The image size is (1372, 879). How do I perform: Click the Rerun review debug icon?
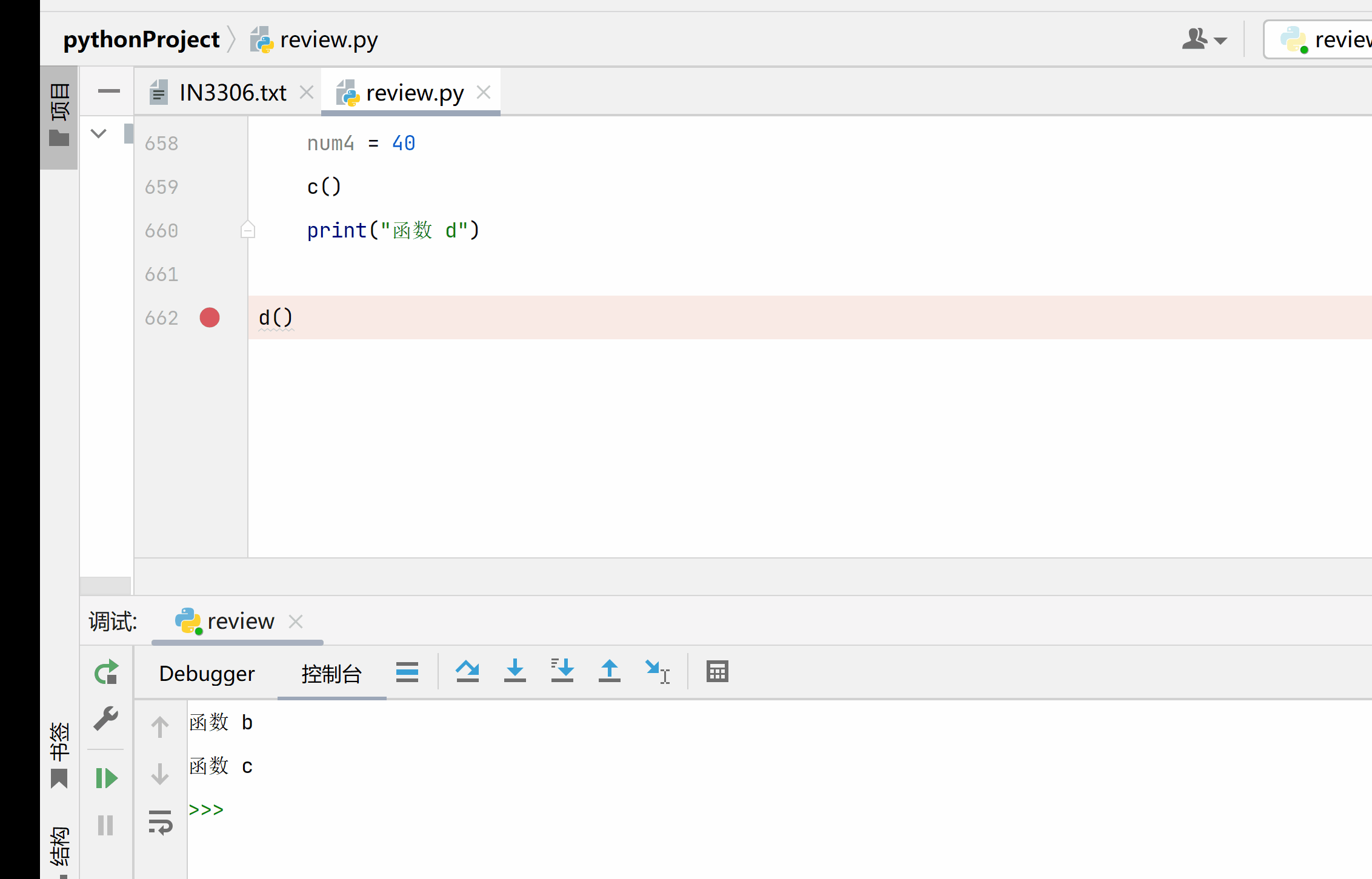point(106,672)
